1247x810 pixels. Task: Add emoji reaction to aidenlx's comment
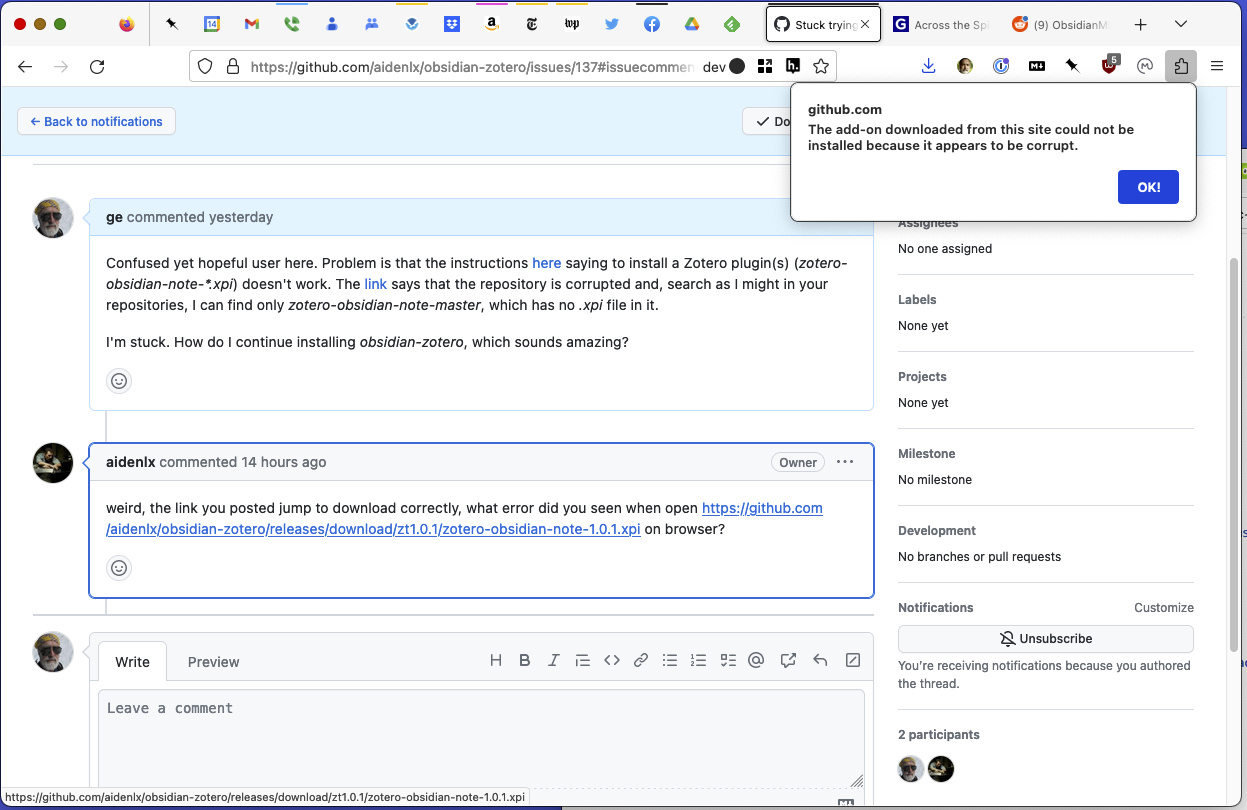point(119,568)
